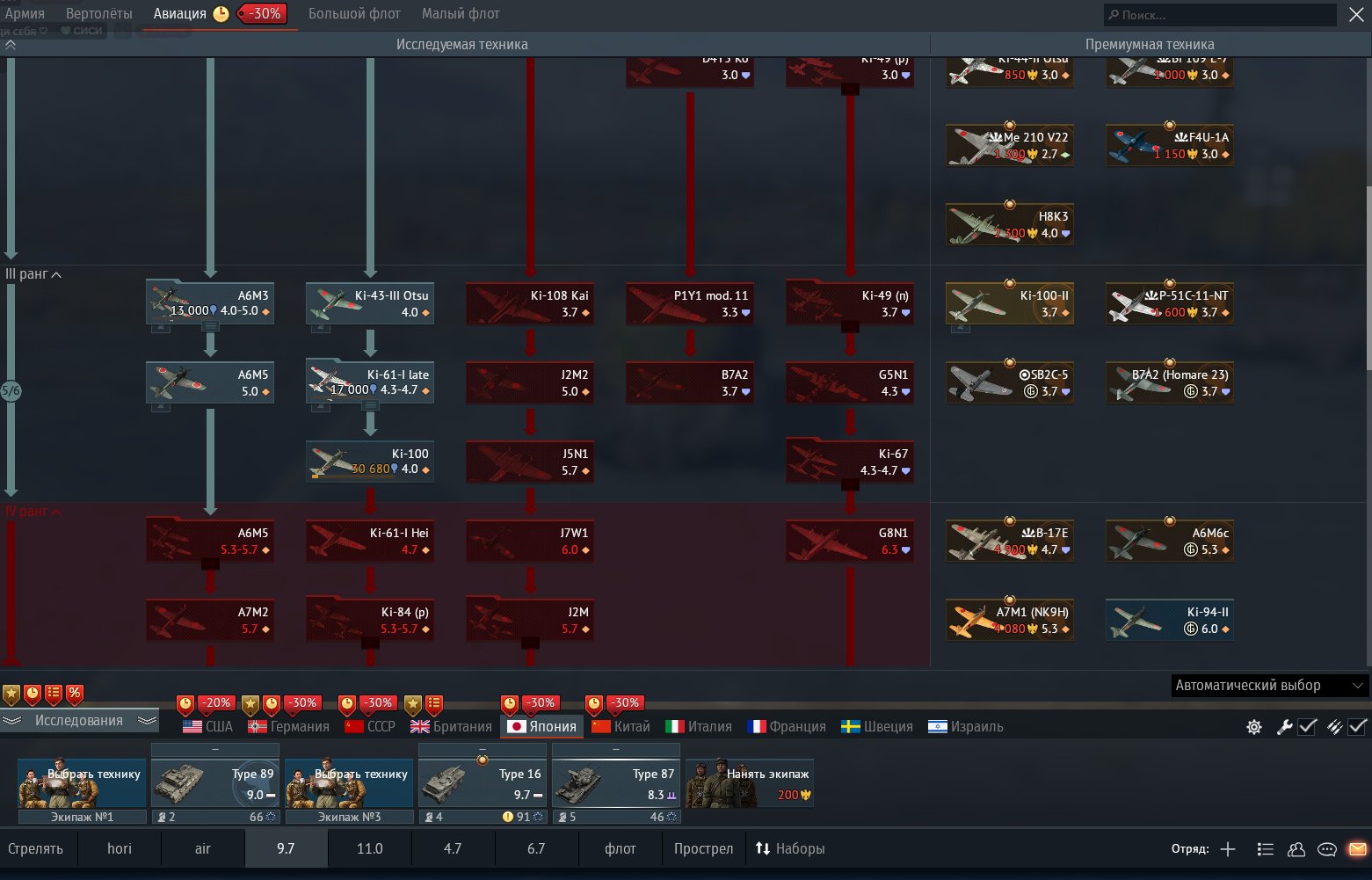Select the Италия nation tab
Viewport: 1372px width, 880px height.
699,727
